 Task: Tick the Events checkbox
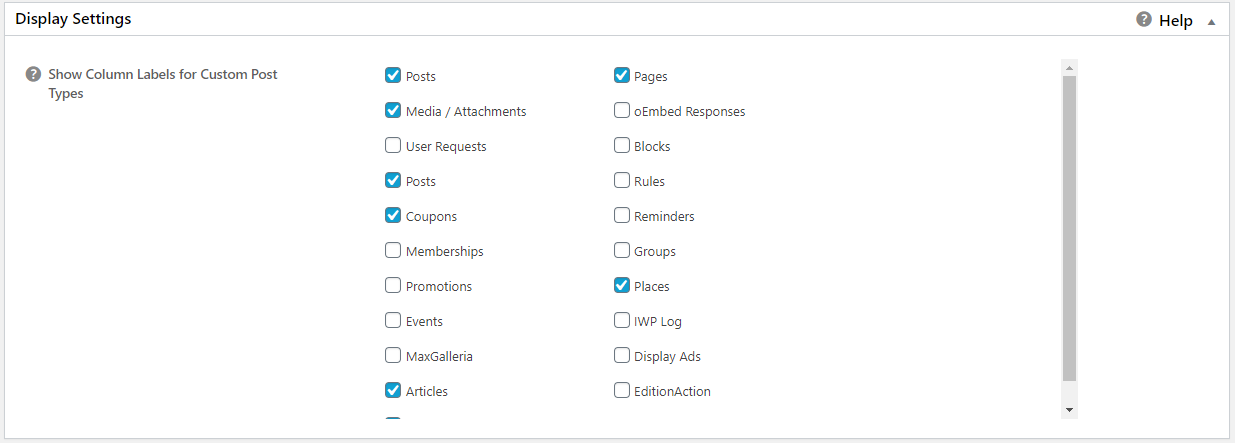pyautogui.click(x=393, y=321)
